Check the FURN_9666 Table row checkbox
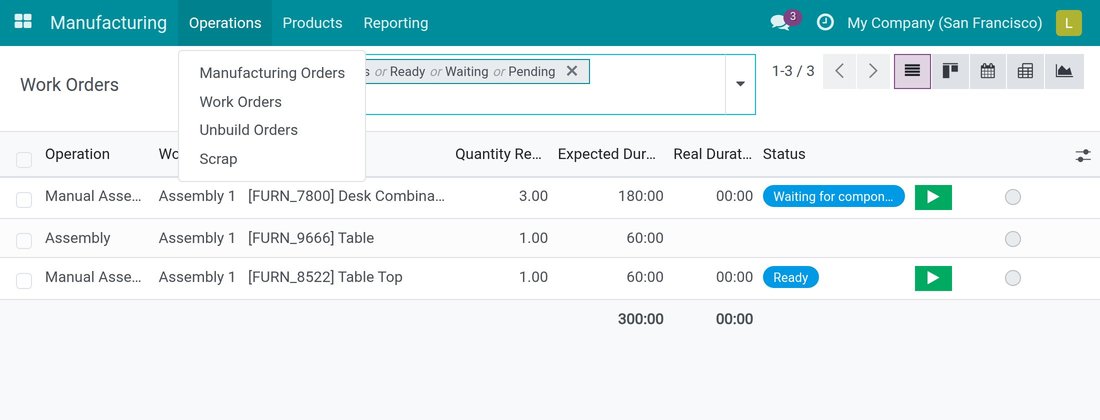Image resolution: width=1100 pixels, height=420 pixels. [24, 241]
